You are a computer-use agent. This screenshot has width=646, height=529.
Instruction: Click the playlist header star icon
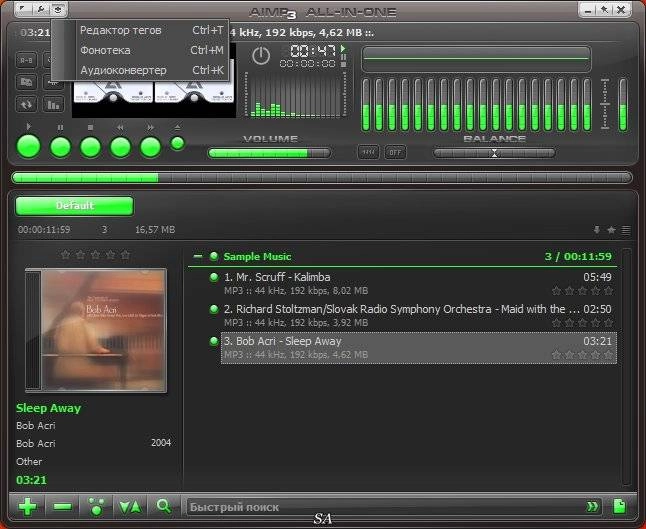click(x=611, y=230)
